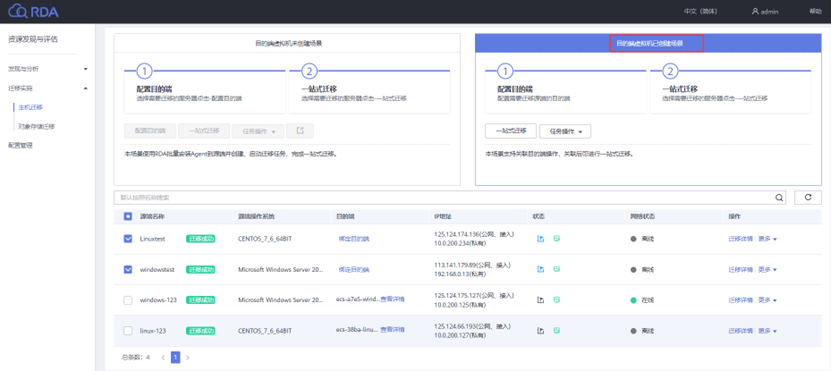Click the refresh table button
831x371 pixels.
point(808,197)
